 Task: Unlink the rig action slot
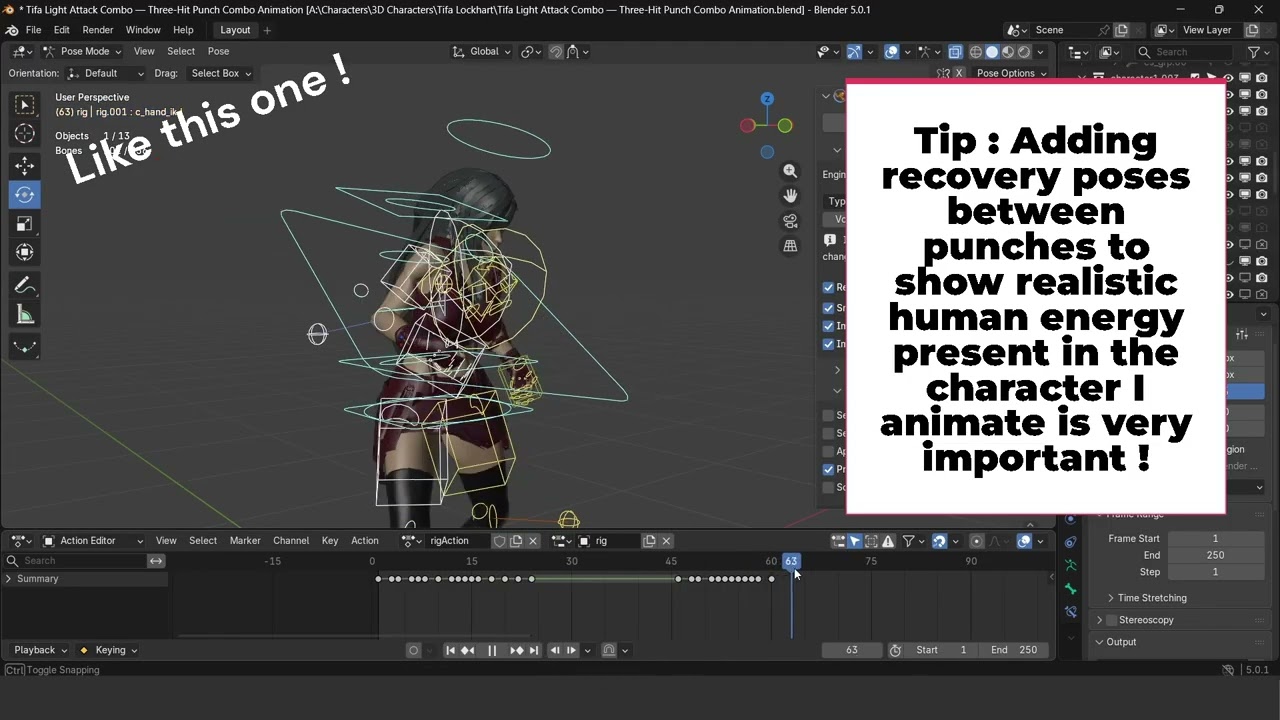click(666, 541)
